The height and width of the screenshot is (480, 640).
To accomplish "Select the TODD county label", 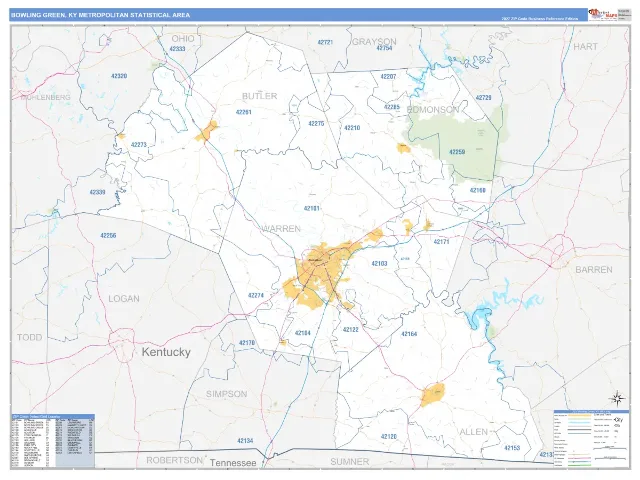I will pyautogui.click(x=29, y=337).
